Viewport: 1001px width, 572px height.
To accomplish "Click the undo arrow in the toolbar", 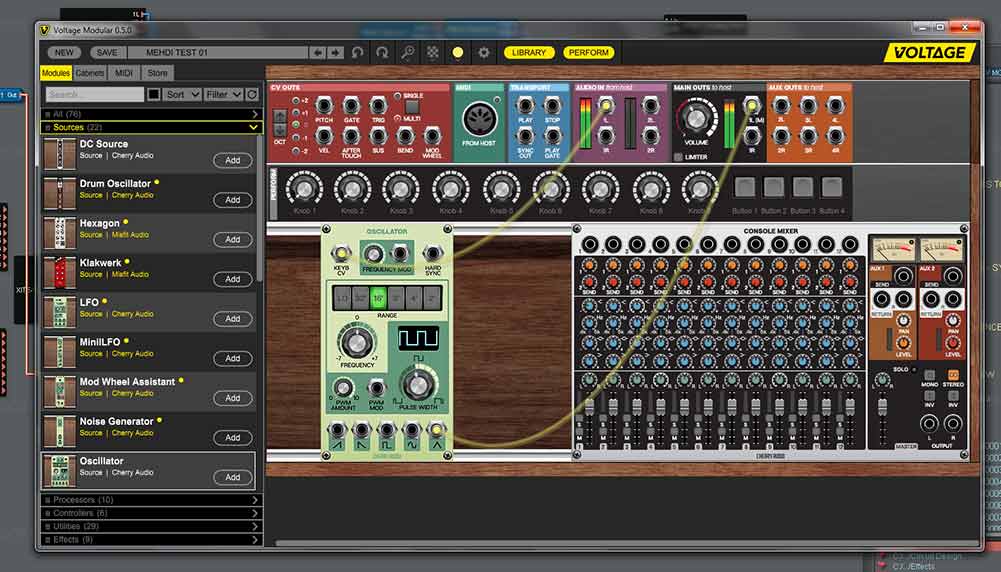I will point(358,52).
